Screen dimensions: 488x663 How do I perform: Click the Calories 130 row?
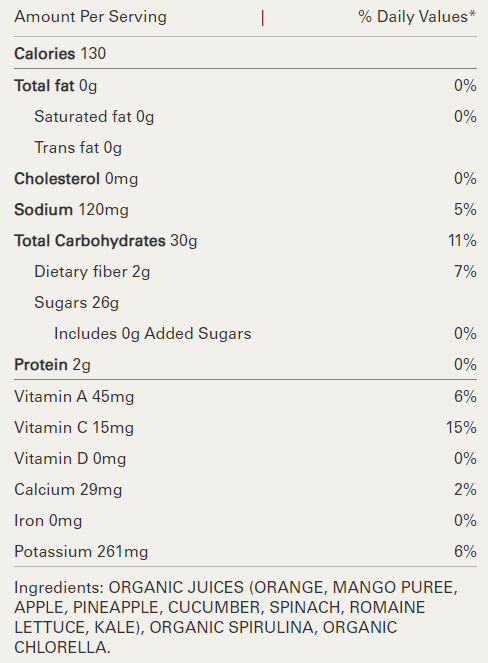[x=245, y=54]
